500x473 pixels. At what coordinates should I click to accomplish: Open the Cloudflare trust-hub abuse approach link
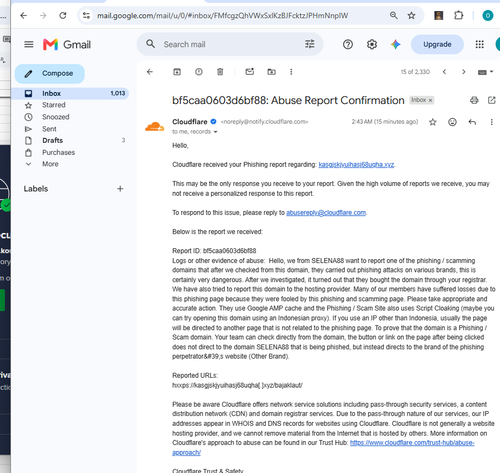pyautogui.click(x=412, y=443)
